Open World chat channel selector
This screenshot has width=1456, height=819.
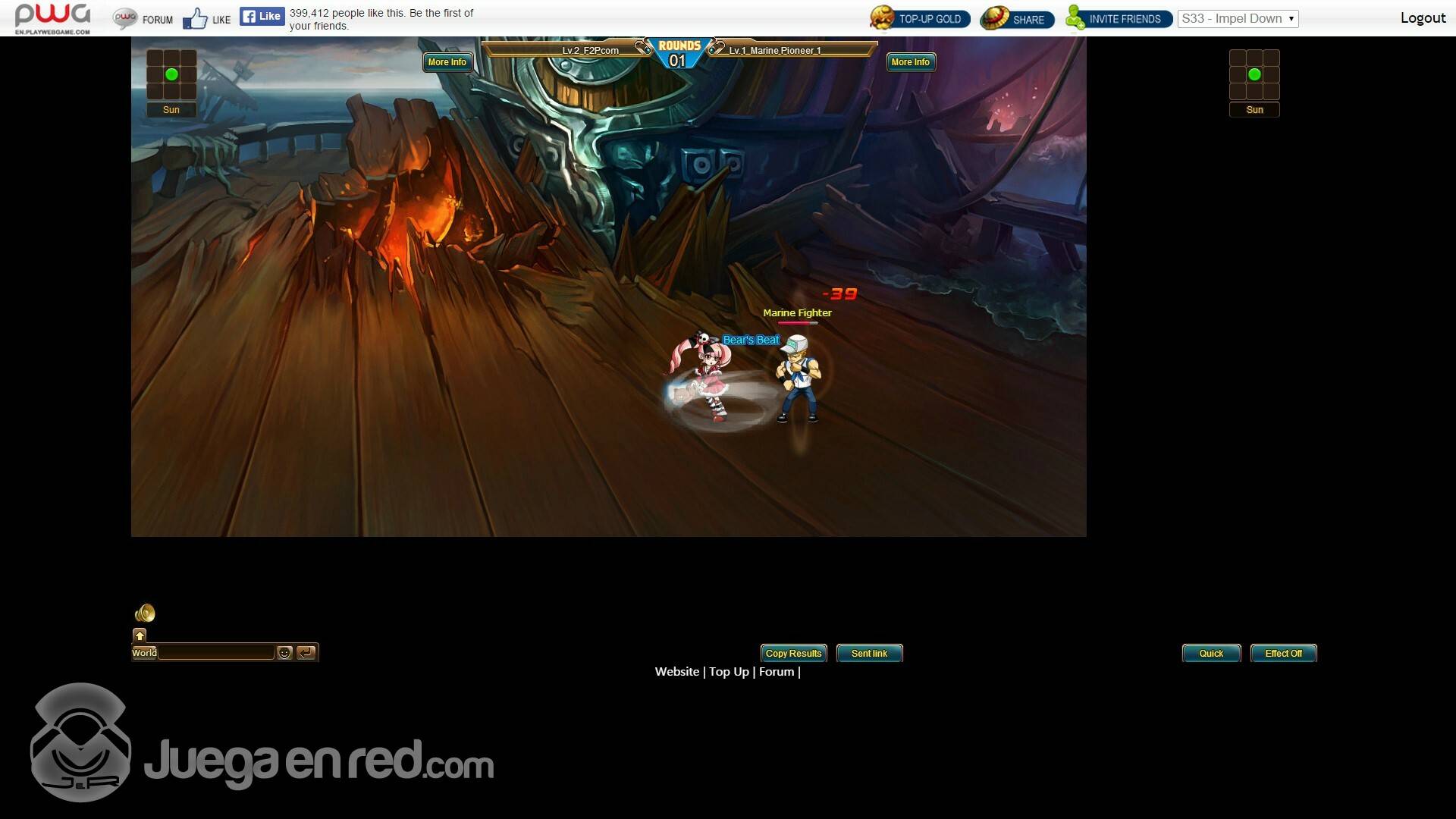pyautogui.click(x=144, y=653)
